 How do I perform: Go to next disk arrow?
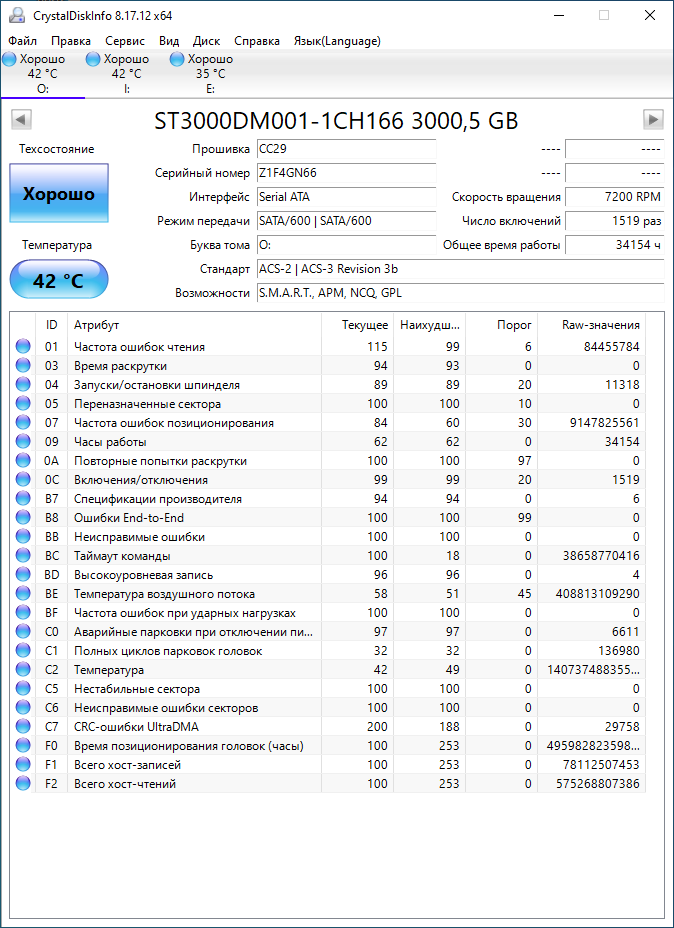653,120
